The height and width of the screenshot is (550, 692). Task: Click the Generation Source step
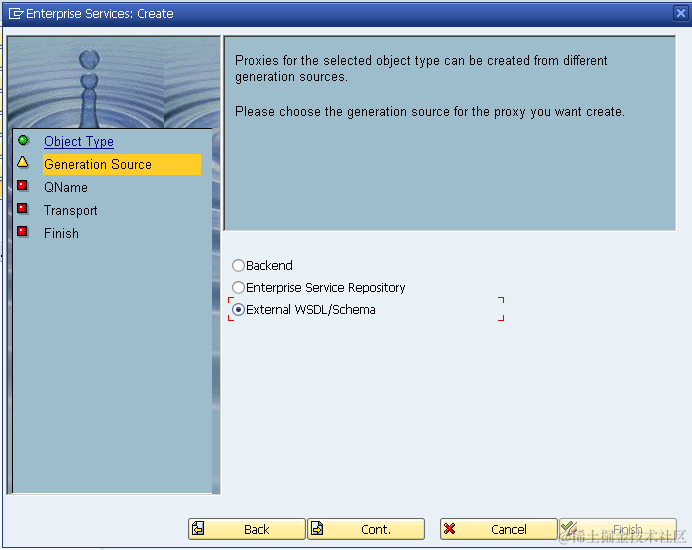(122, 164)
